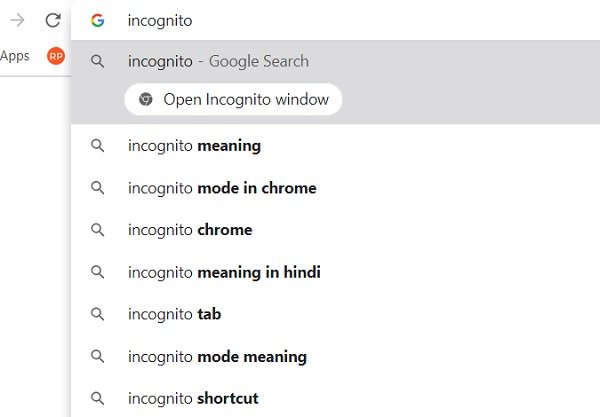Click the search icon beside 'incognito meaning'

tap(97, 146)
